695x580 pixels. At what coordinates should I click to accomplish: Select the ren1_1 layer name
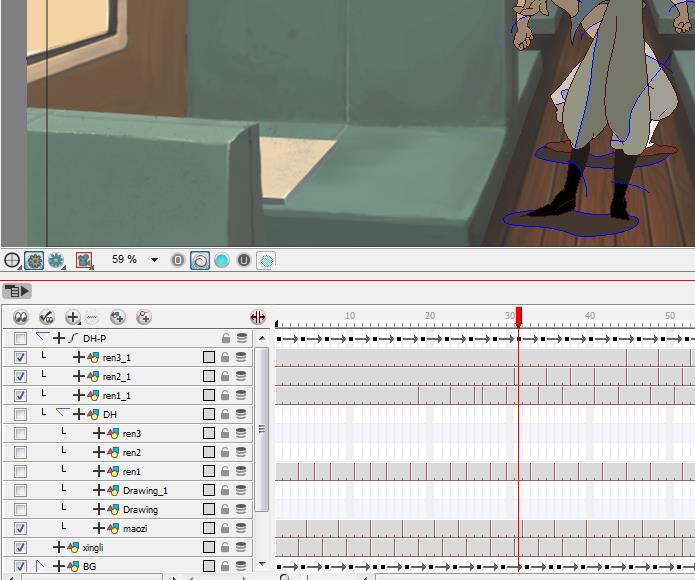point(117,396)
